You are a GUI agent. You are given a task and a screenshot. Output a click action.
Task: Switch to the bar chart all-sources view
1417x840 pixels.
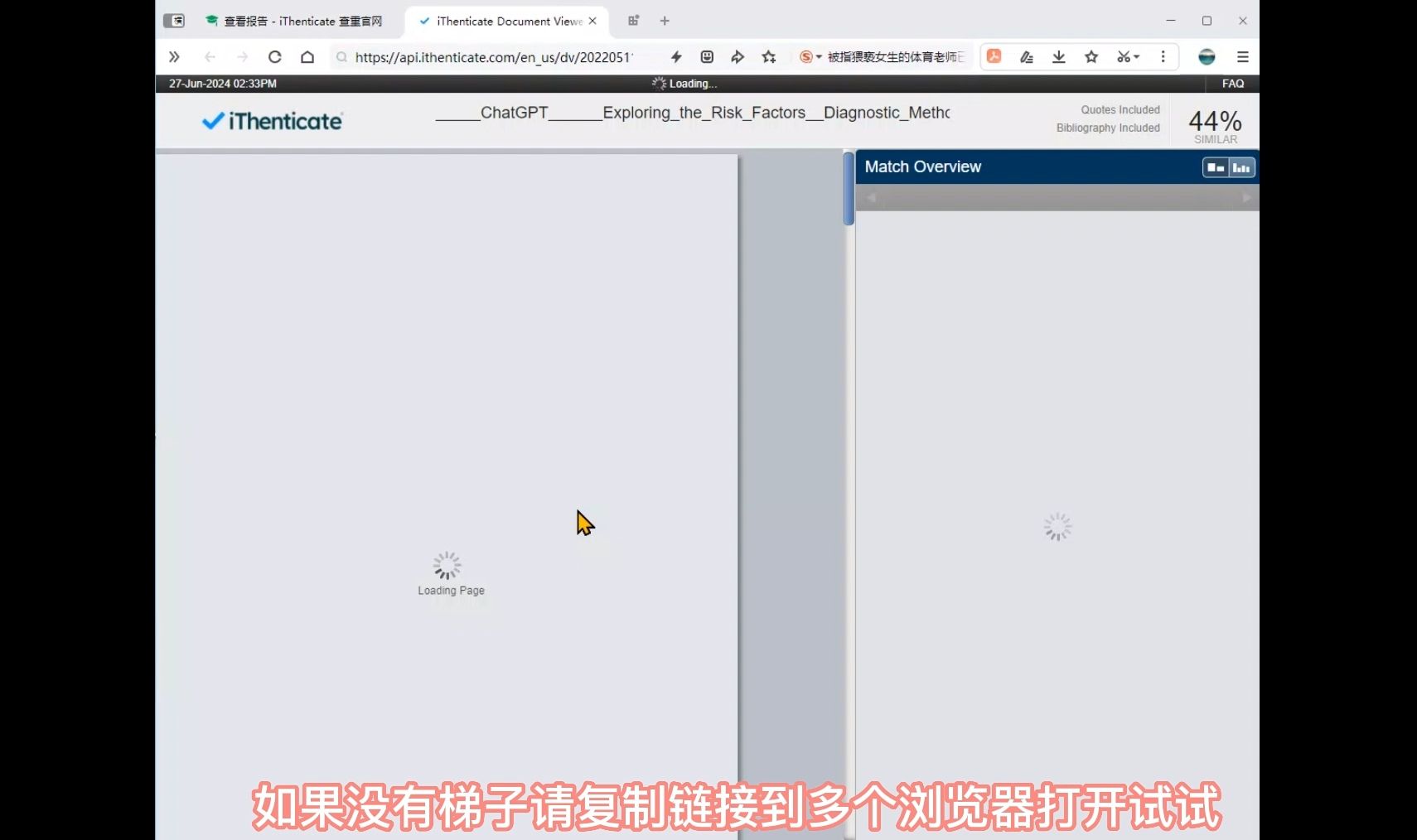(x=1241, y=167)
